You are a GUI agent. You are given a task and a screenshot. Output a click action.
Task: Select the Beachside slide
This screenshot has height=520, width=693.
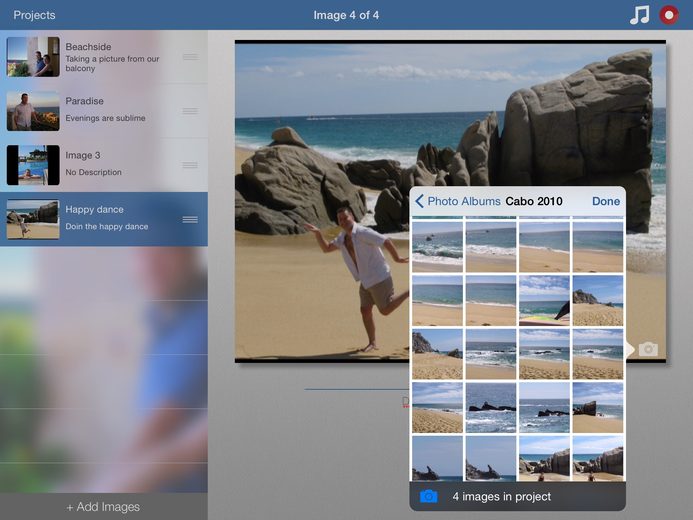click(104, 57)
